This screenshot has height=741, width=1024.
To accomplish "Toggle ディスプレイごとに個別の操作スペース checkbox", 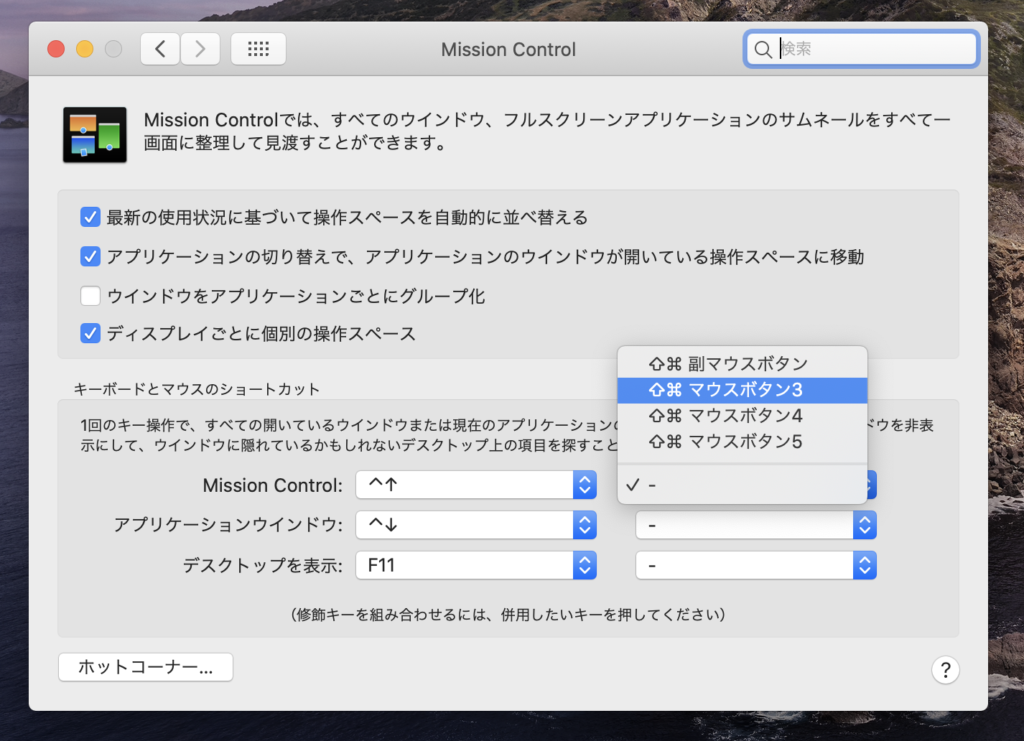I will tap(90, 334).
